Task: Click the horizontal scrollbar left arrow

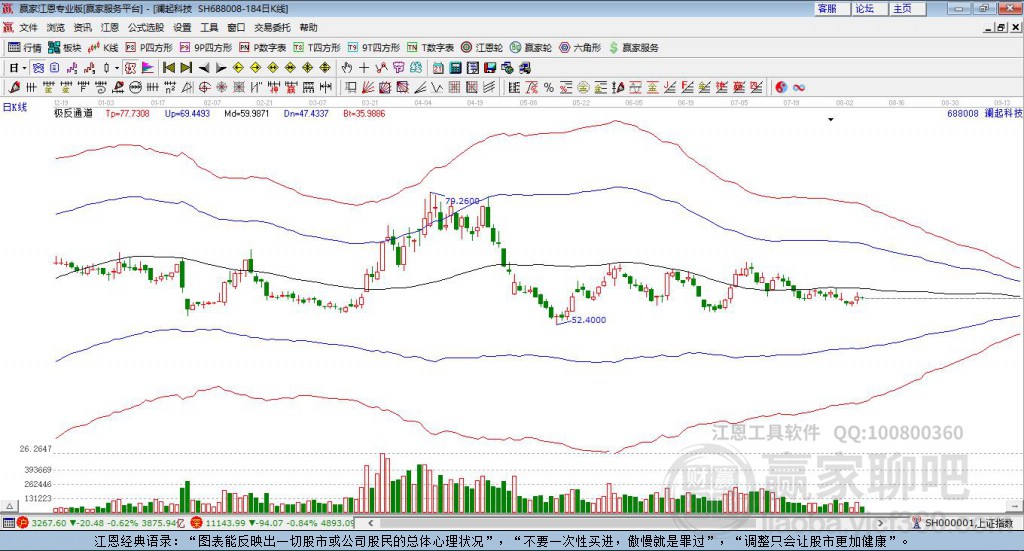Action: (x=371, y=523)
